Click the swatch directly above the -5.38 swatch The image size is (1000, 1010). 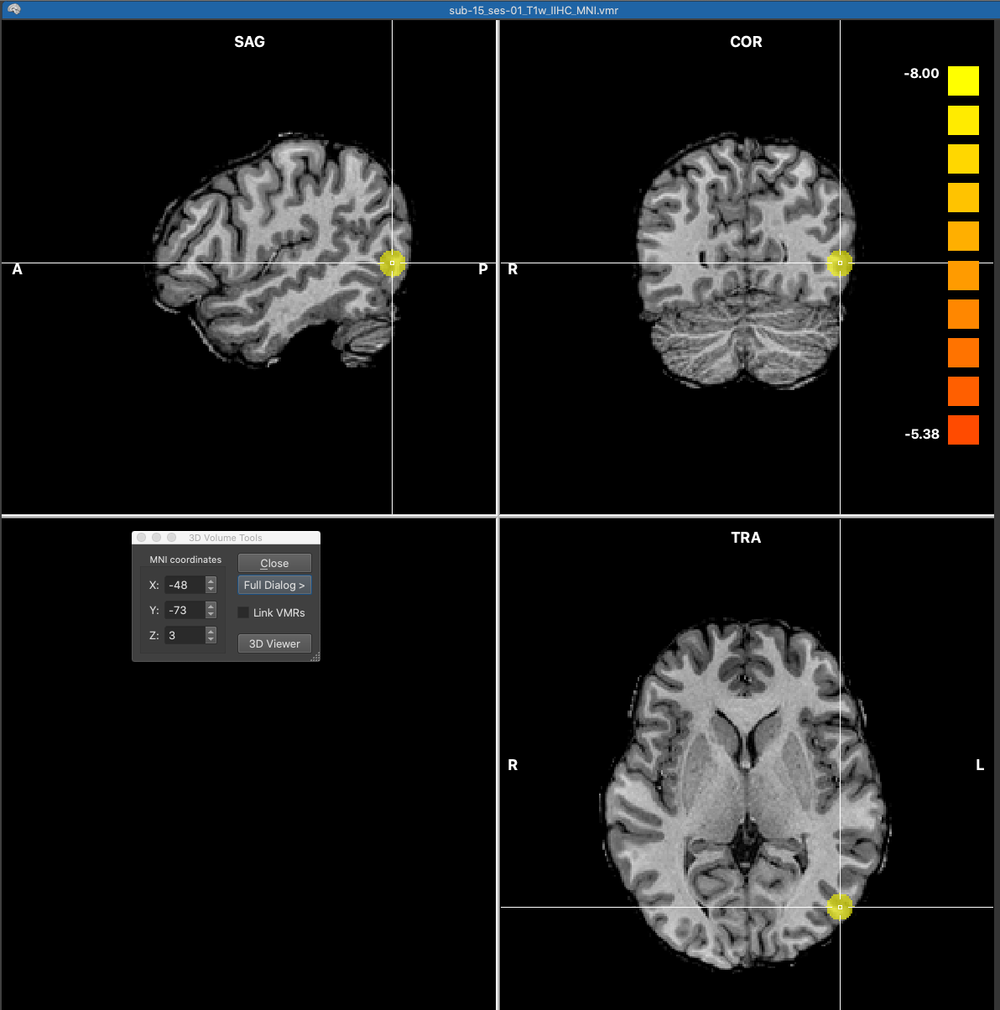point(963,391)
